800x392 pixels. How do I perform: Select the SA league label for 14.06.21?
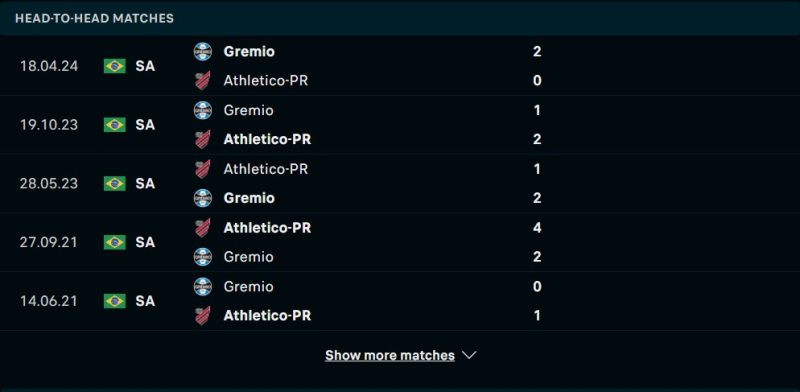[145, 301]
